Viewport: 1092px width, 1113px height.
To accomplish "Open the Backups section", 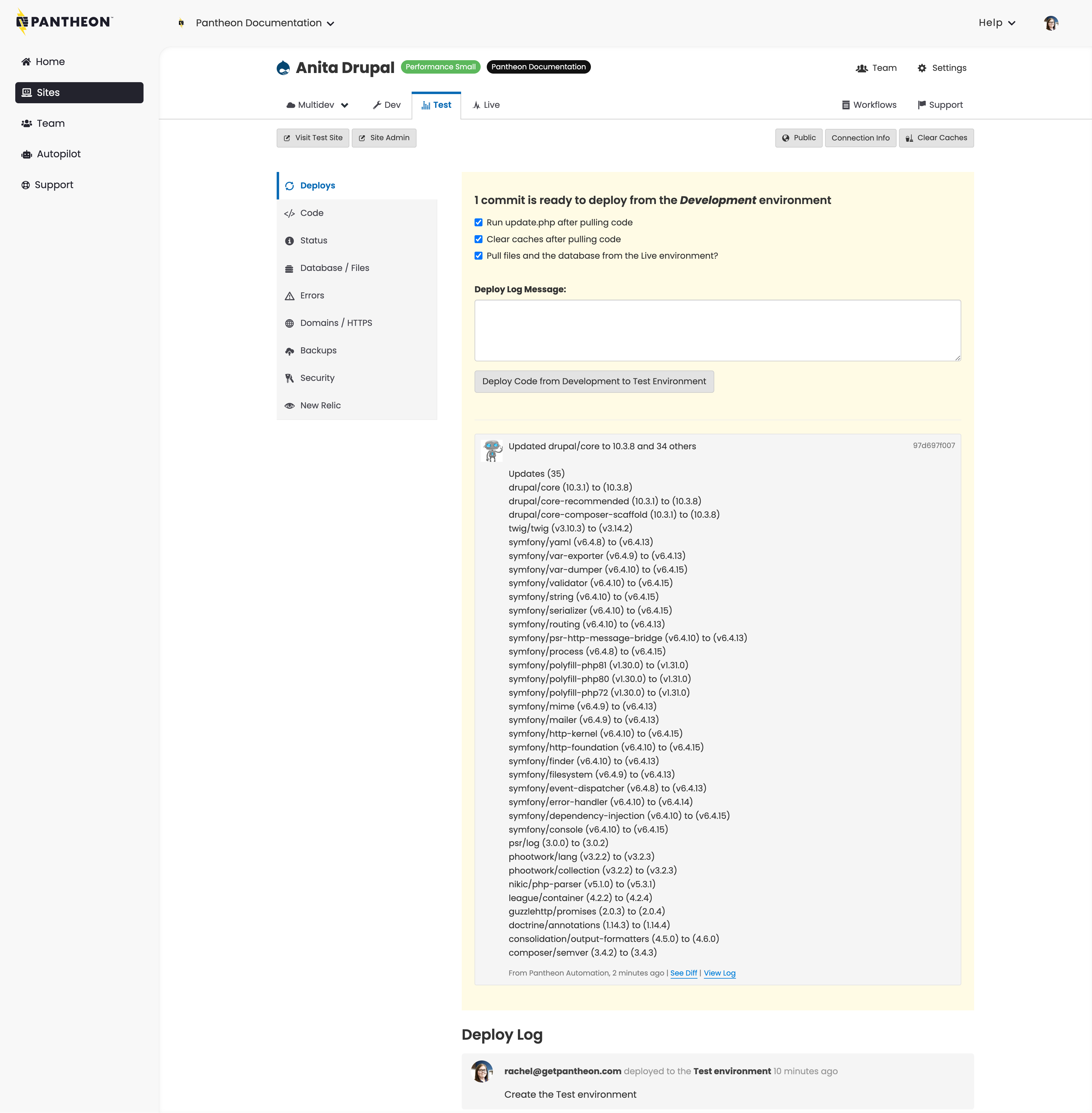I will [x=318, y=350].
